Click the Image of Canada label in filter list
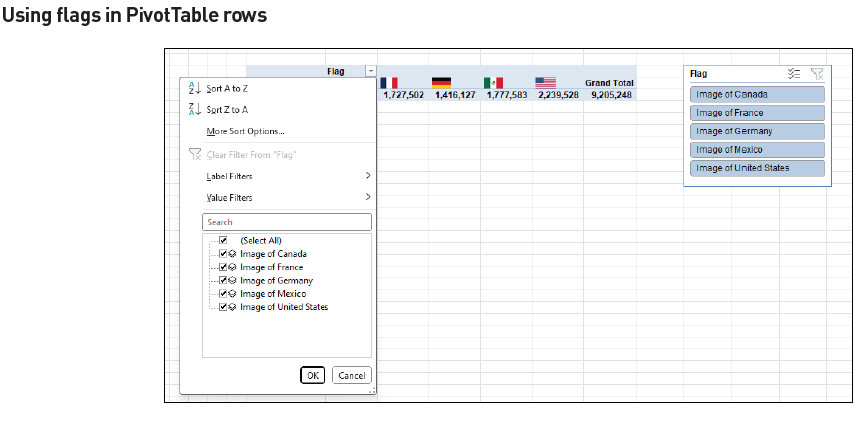Viewport: 861px width, 423px height. (273, 254)
